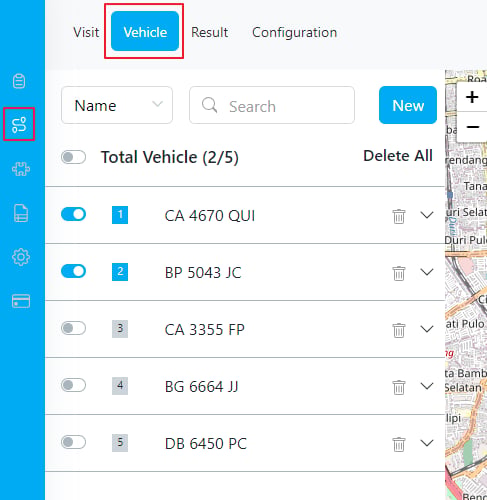Switch to the Configuration tab
Viewport: 487px width, 500px height.
pyautogui.click(x=294, y=32)
